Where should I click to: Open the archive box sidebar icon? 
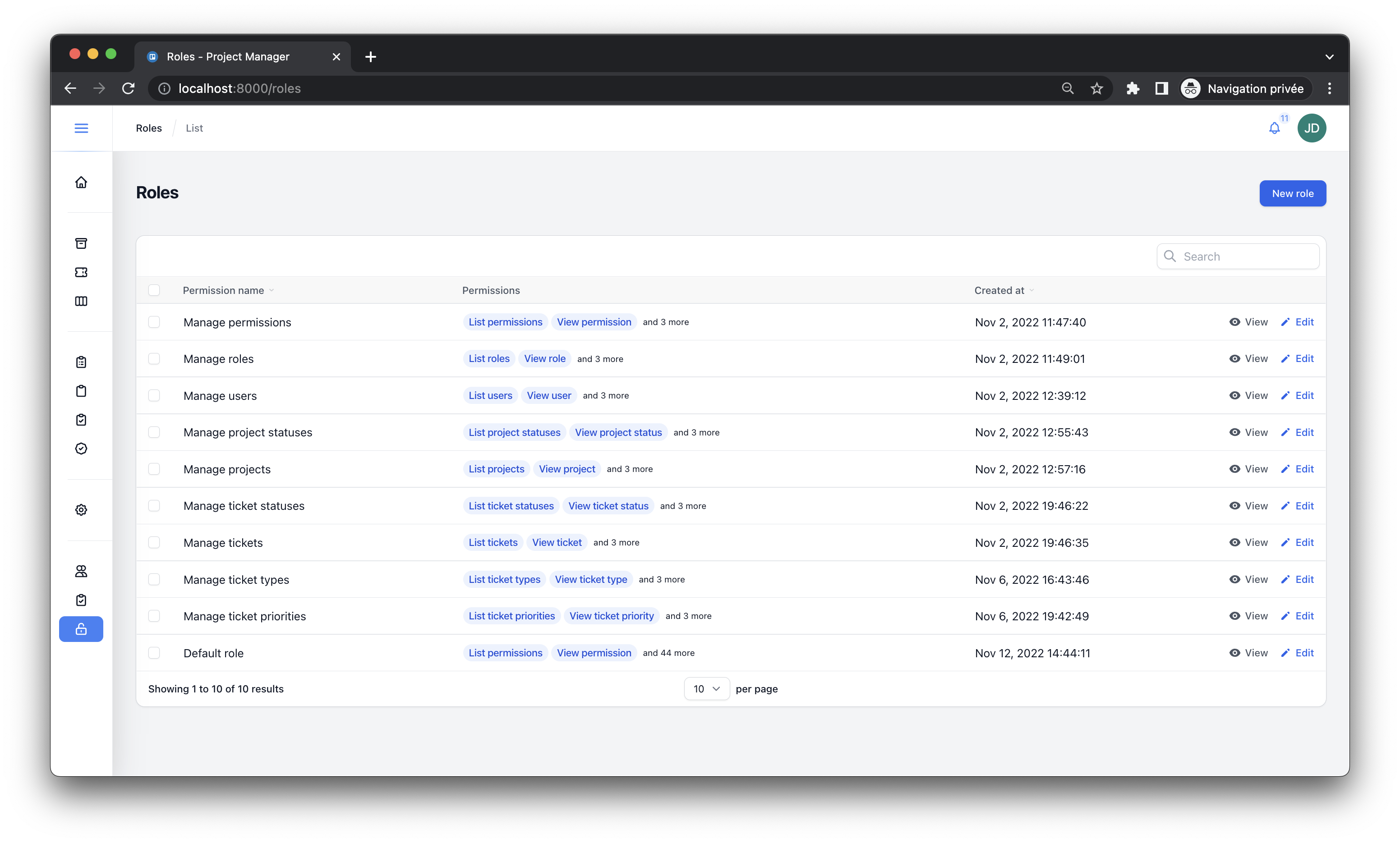click(x=81, y=243)
